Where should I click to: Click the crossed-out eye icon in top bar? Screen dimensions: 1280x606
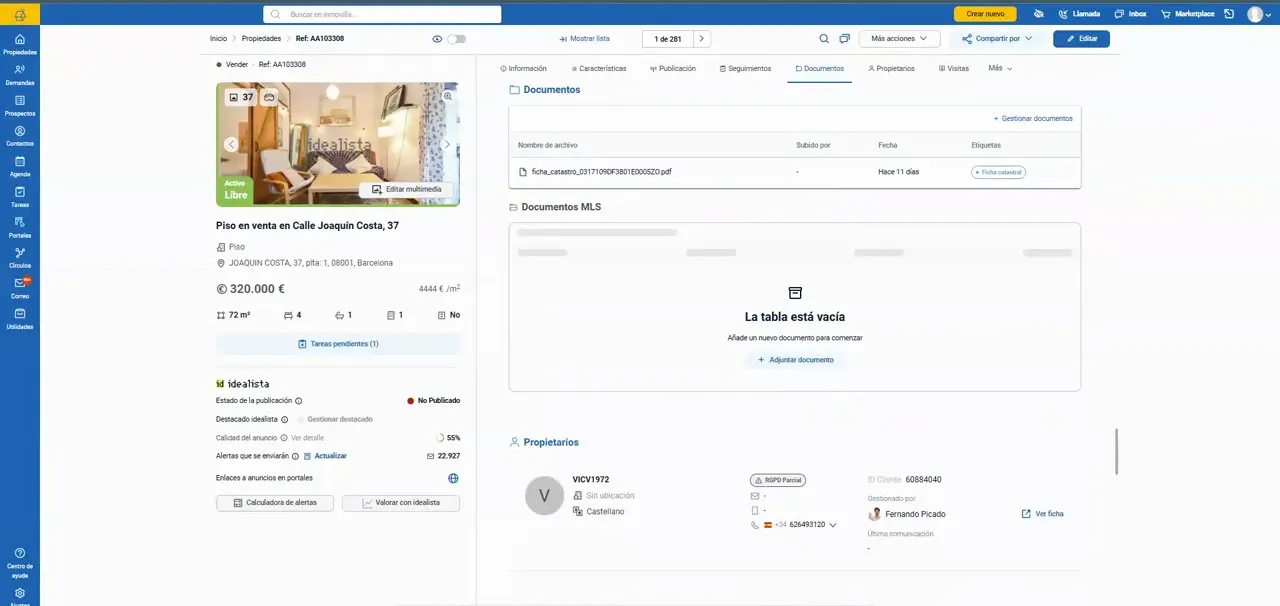click(1039, 14)
